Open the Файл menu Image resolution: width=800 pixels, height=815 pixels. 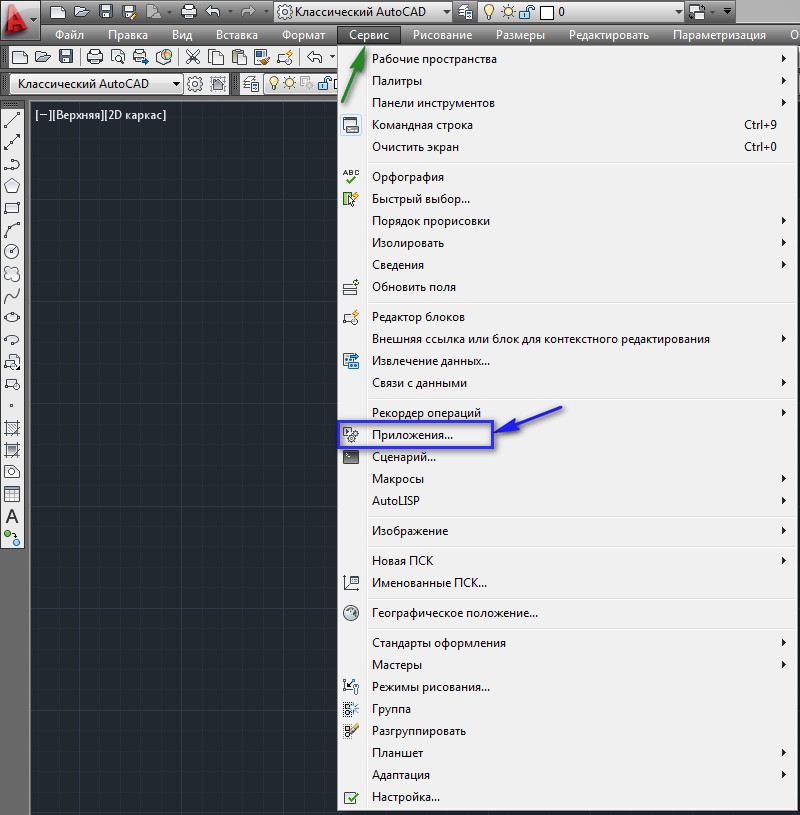[x=69, y=35]
